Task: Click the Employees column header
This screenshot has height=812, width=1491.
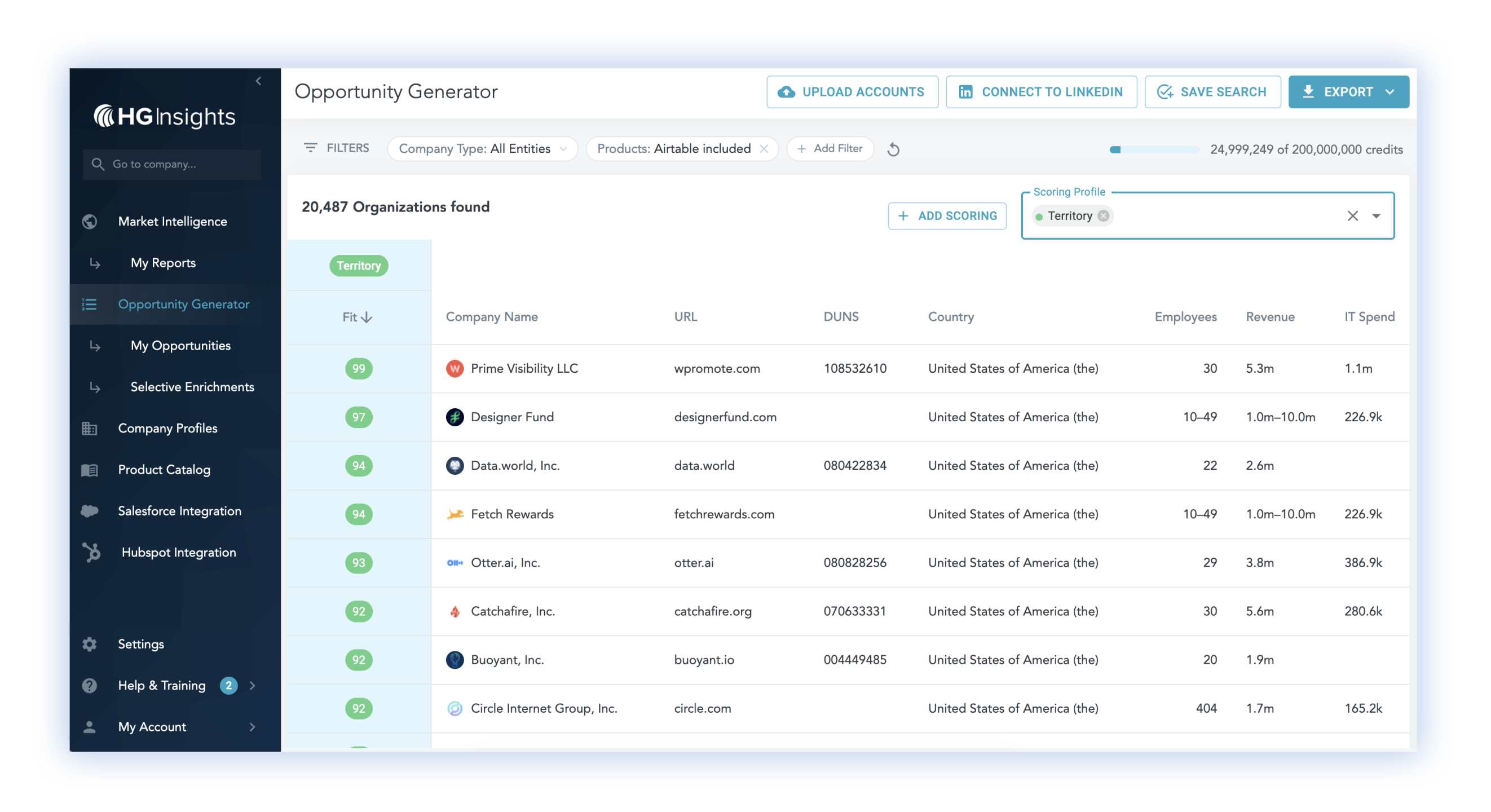Action: pyautogui.click(x=1185, y=317)
